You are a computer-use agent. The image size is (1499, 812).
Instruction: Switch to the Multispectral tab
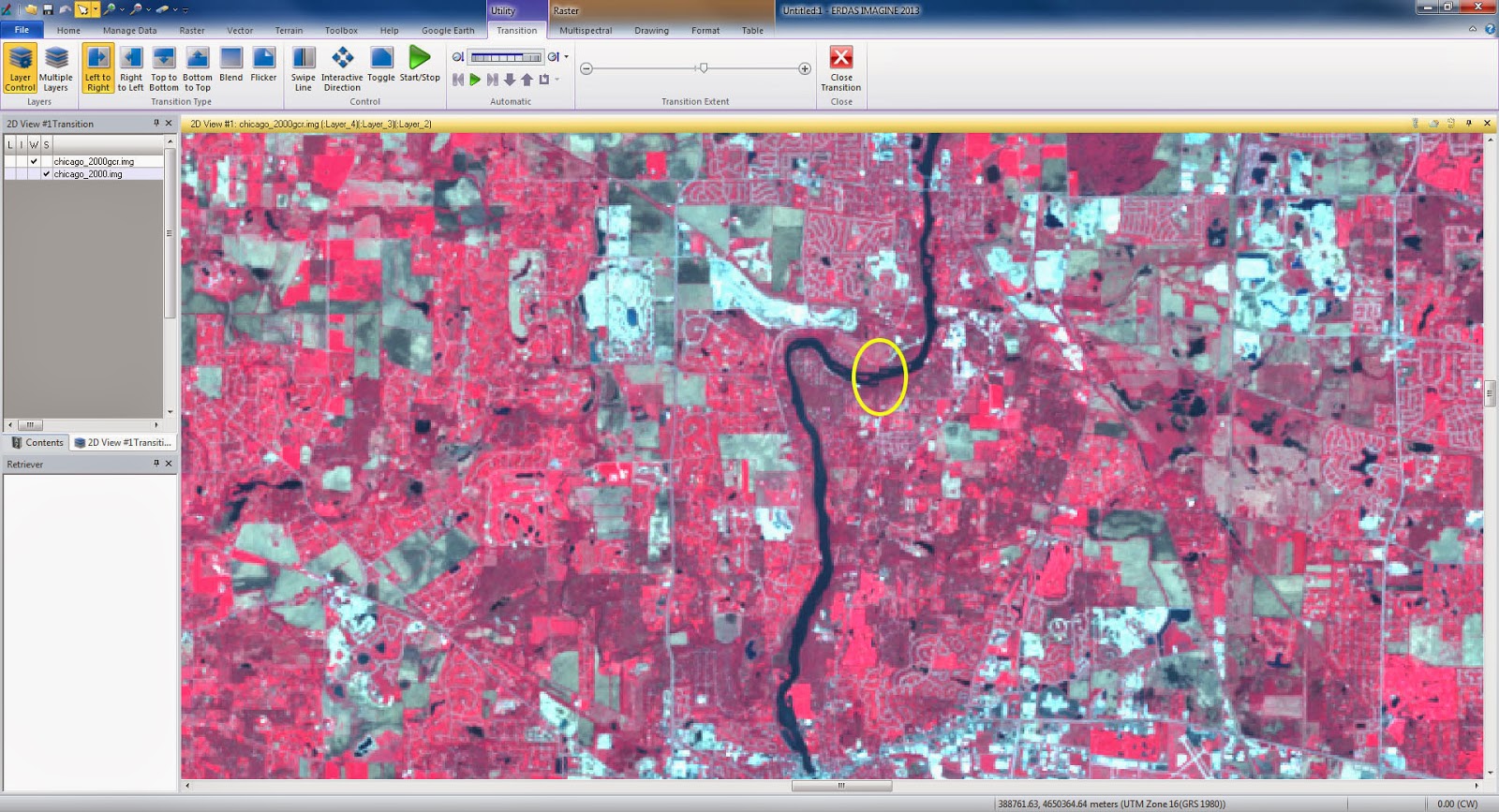(x=586, y=30)
